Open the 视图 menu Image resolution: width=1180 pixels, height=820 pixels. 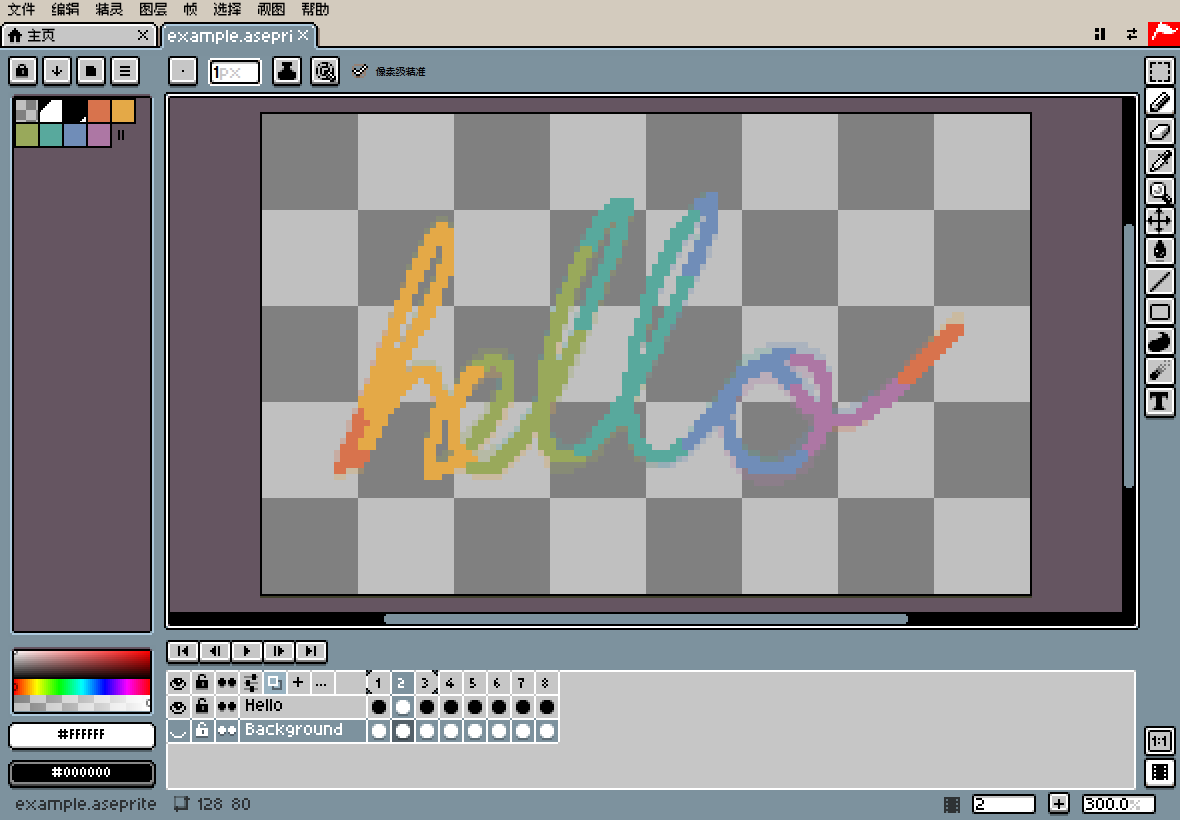271,10
